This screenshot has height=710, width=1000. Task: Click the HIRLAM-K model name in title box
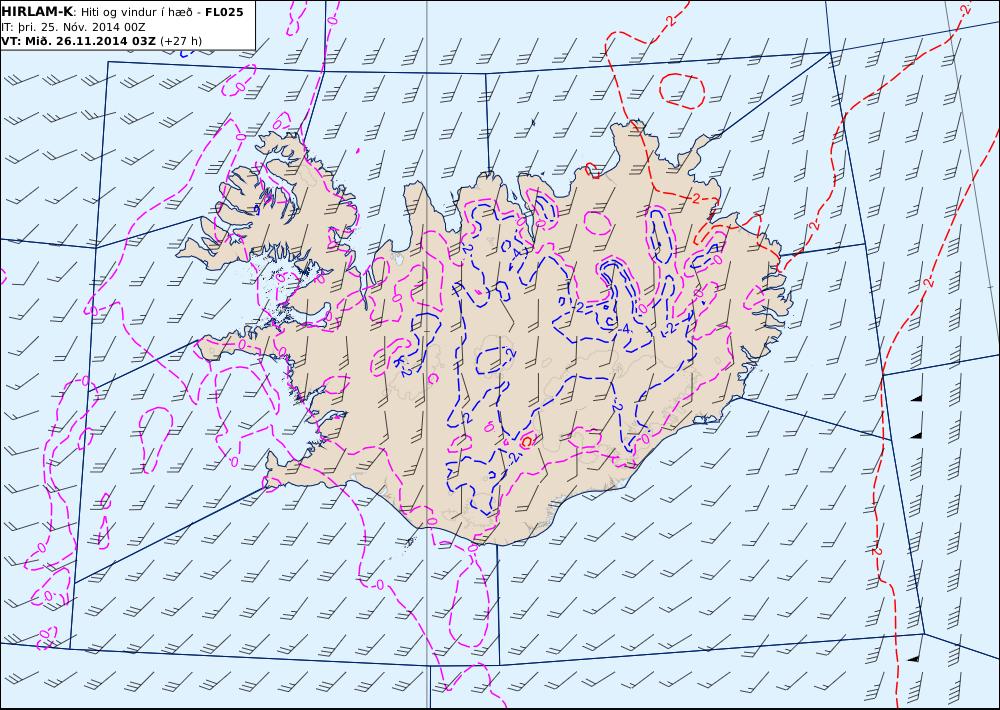click(x=37, y=12)
